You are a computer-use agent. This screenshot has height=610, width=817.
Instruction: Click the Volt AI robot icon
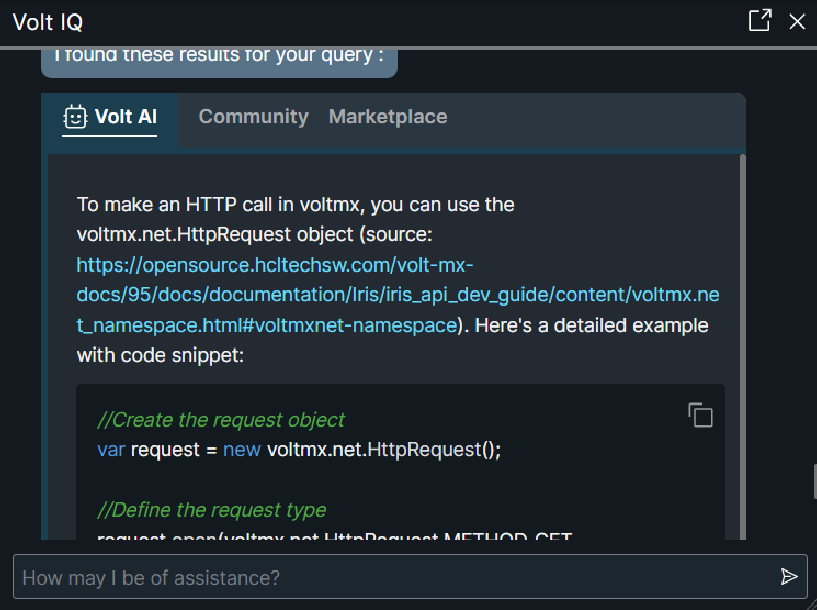point(75,117)
